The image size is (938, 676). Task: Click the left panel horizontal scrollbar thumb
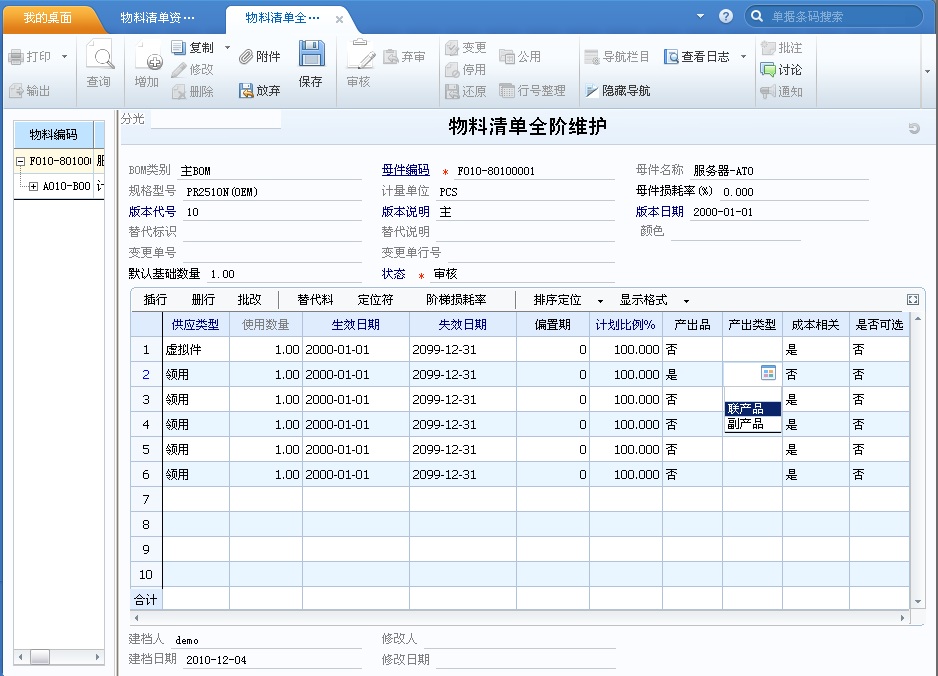[40, 657]
